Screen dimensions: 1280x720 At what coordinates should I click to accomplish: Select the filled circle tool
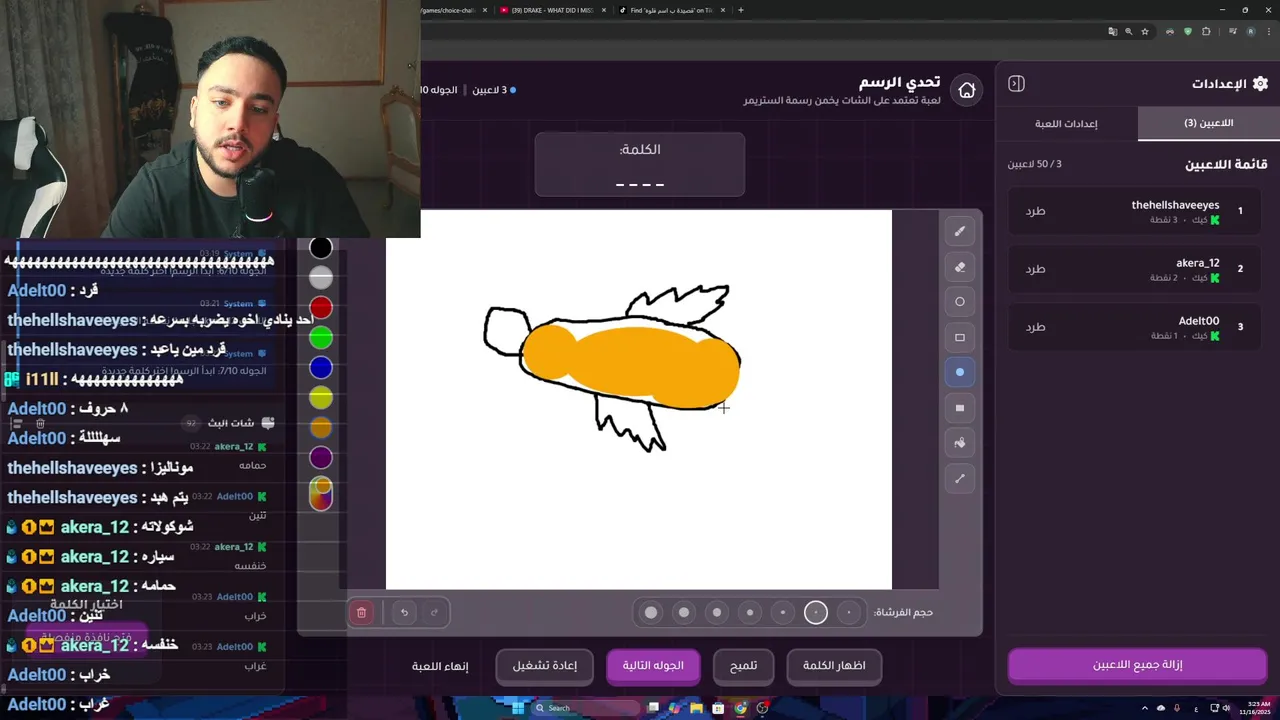pos(960,372)
